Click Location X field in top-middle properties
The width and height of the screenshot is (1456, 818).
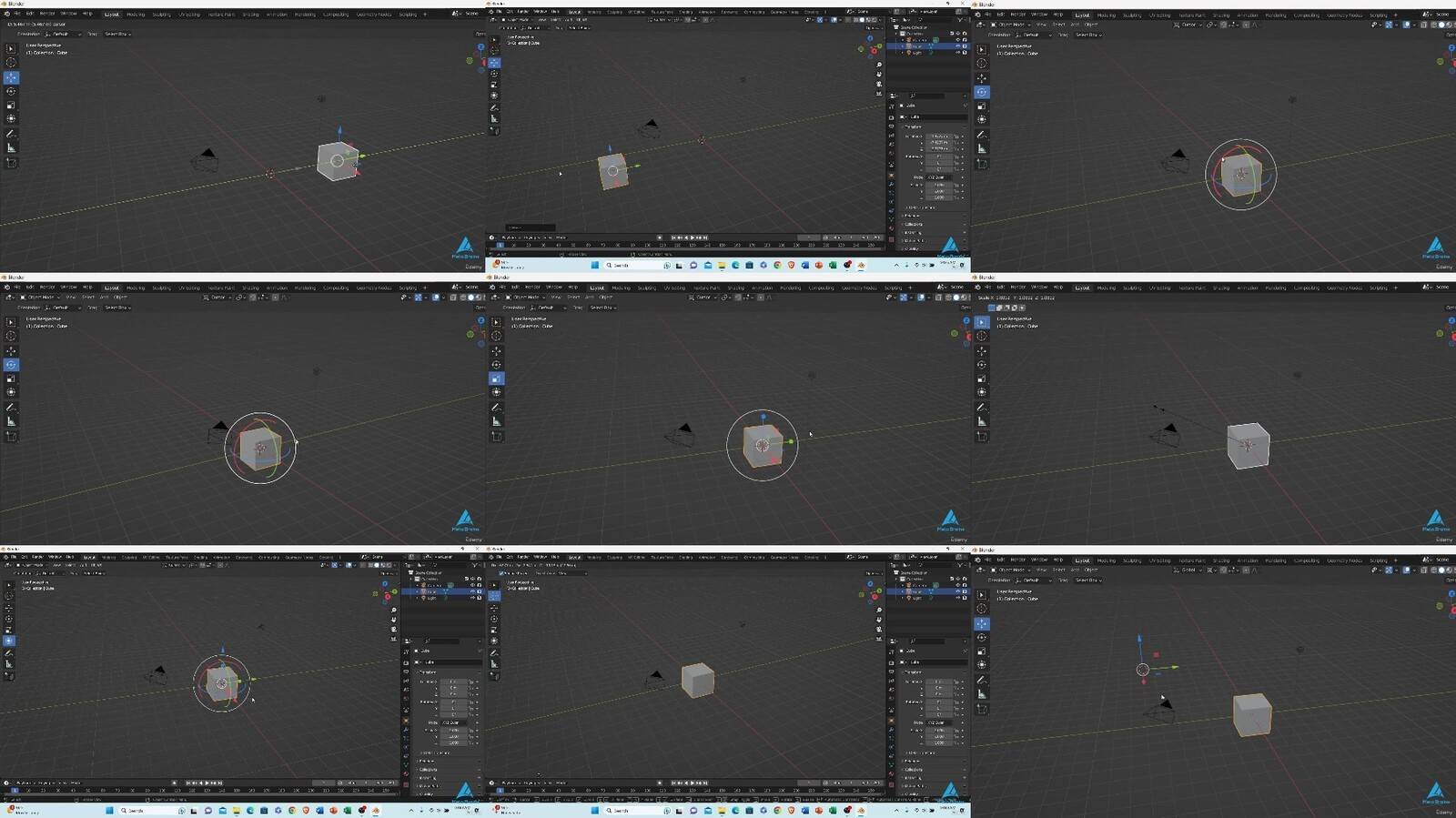939,136
